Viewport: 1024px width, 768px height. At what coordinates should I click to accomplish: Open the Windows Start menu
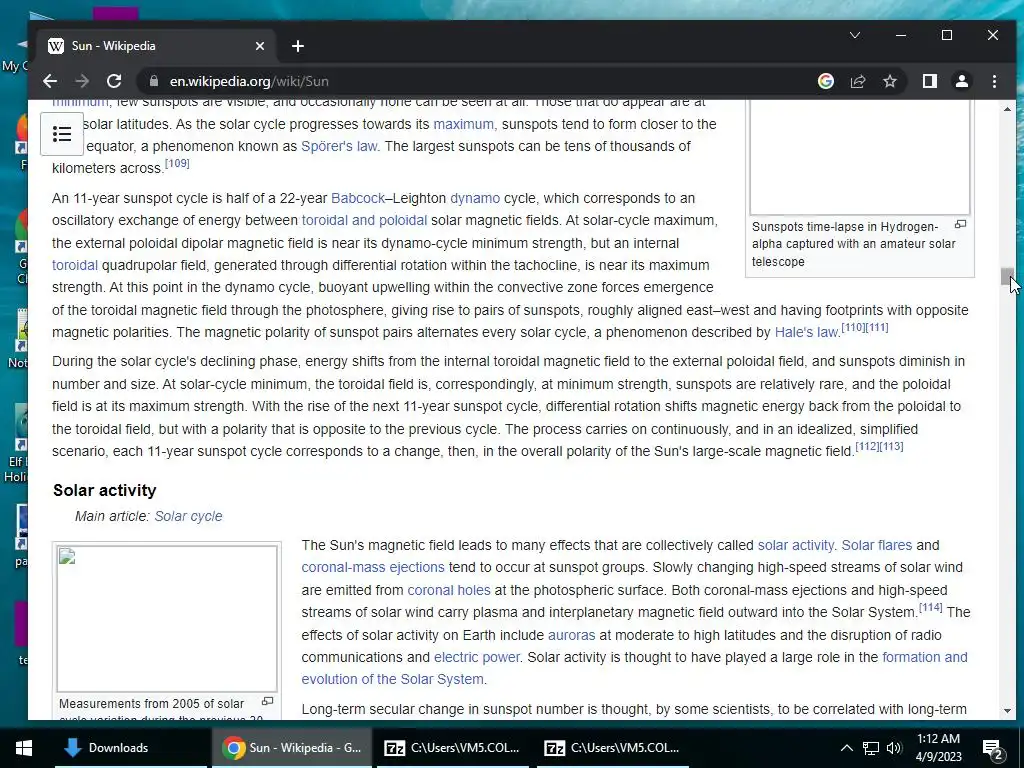(x=24, y=748)
